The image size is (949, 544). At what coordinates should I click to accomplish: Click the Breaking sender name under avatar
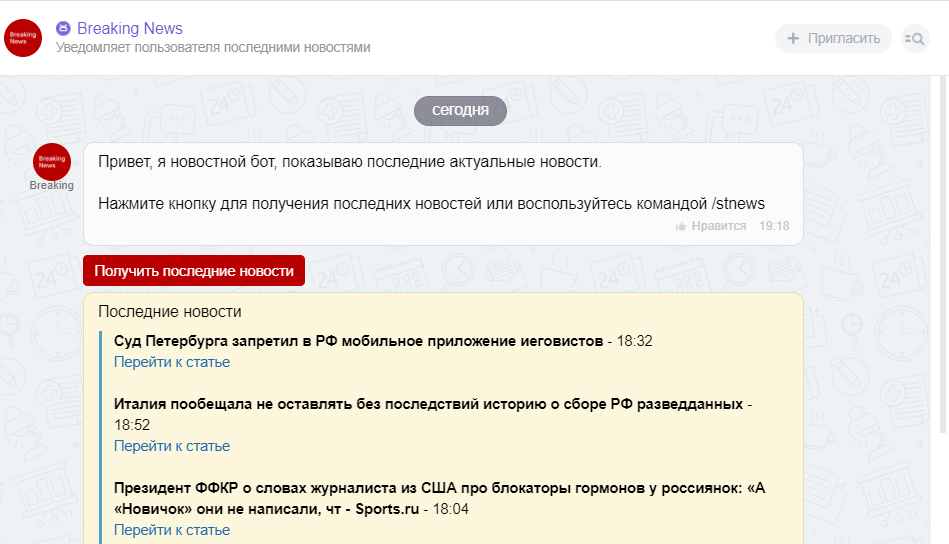[x=52, y=185]
